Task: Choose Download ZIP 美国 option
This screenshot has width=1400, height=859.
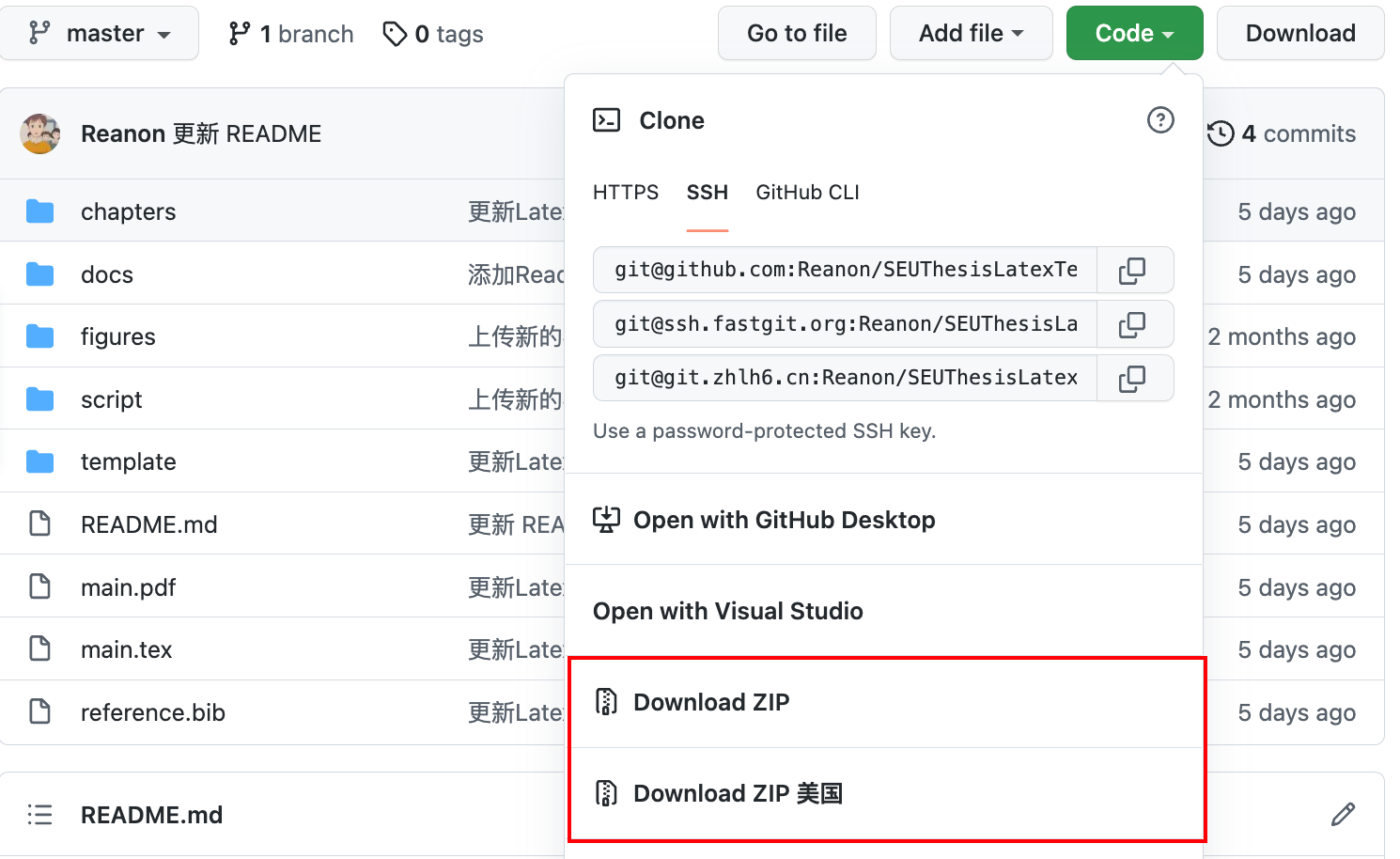Action: (739, 792)
